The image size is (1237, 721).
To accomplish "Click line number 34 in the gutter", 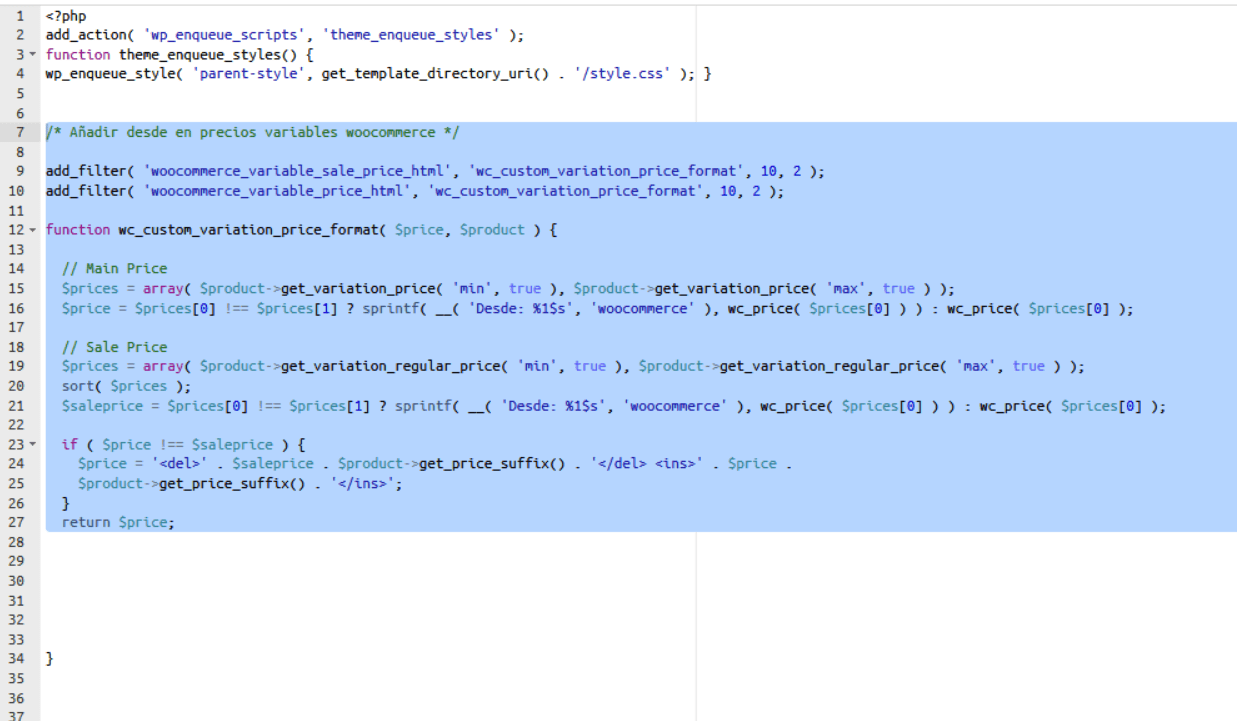I will tap(16, 659).
